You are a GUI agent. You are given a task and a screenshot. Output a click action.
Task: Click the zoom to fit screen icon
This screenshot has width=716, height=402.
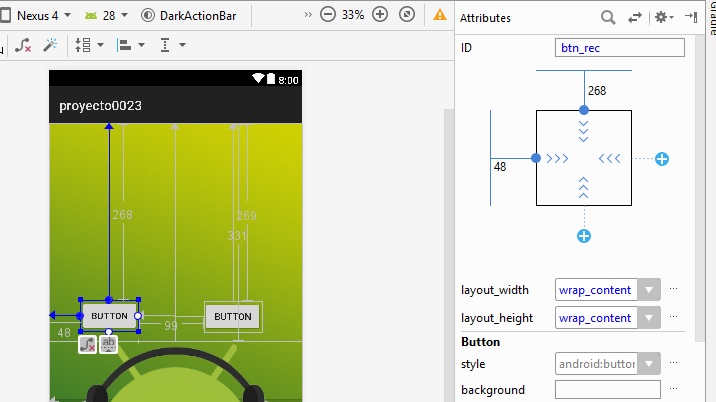point(406,15)
